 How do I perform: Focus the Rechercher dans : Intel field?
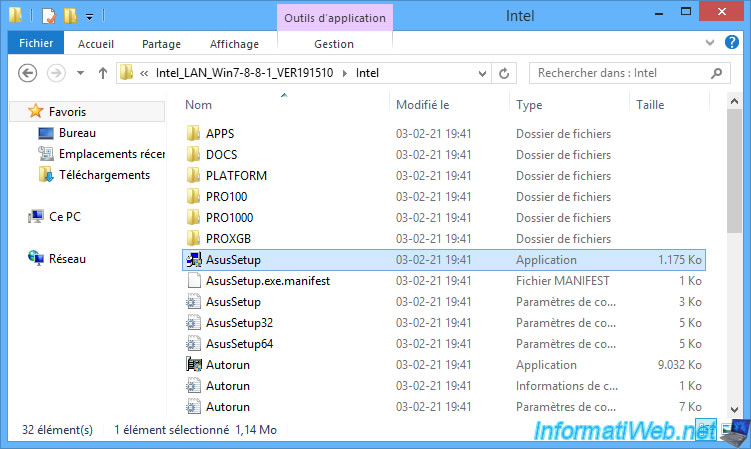coord(629,73)
